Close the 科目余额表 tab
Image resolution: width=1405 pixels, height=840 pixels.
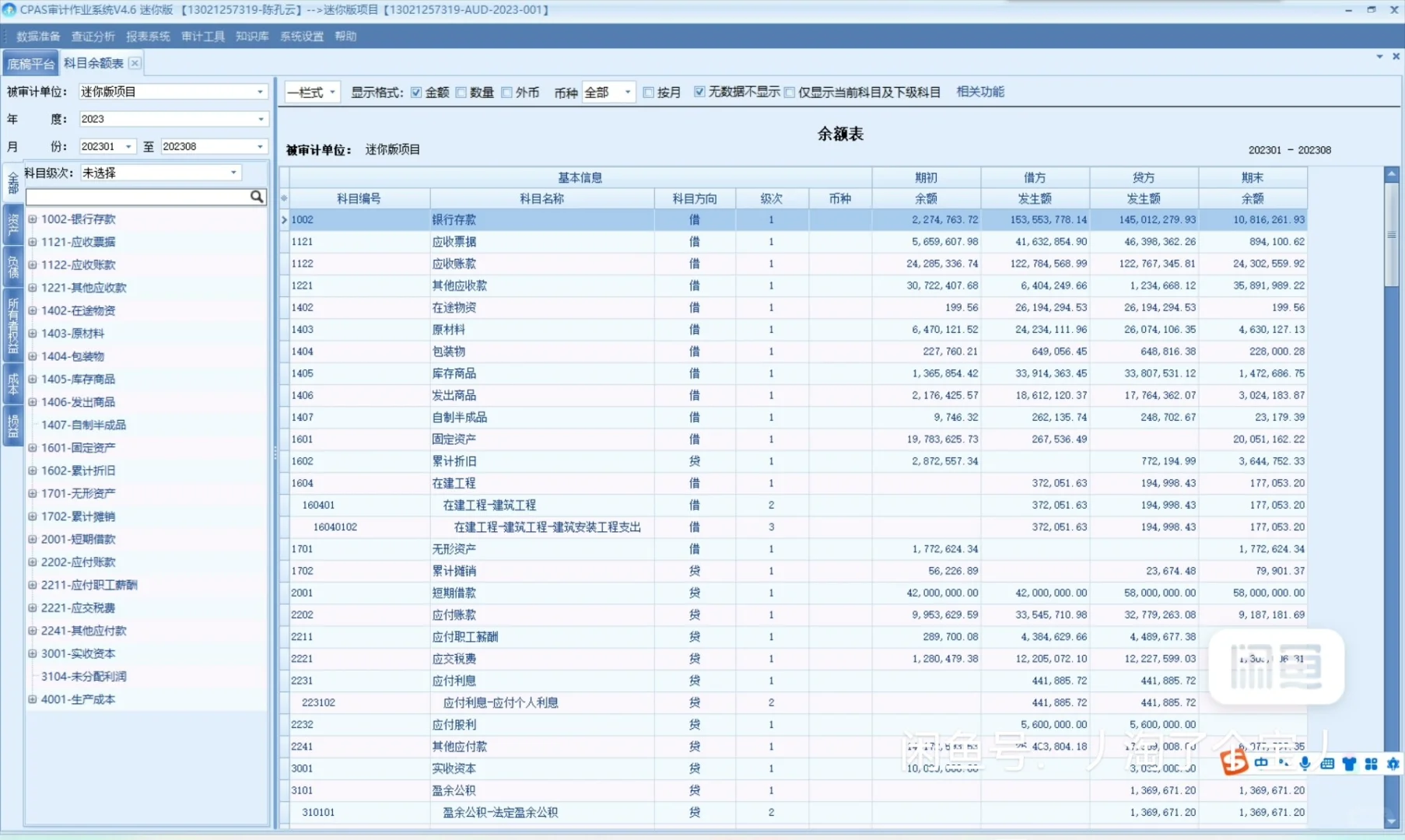pos(135,62)
